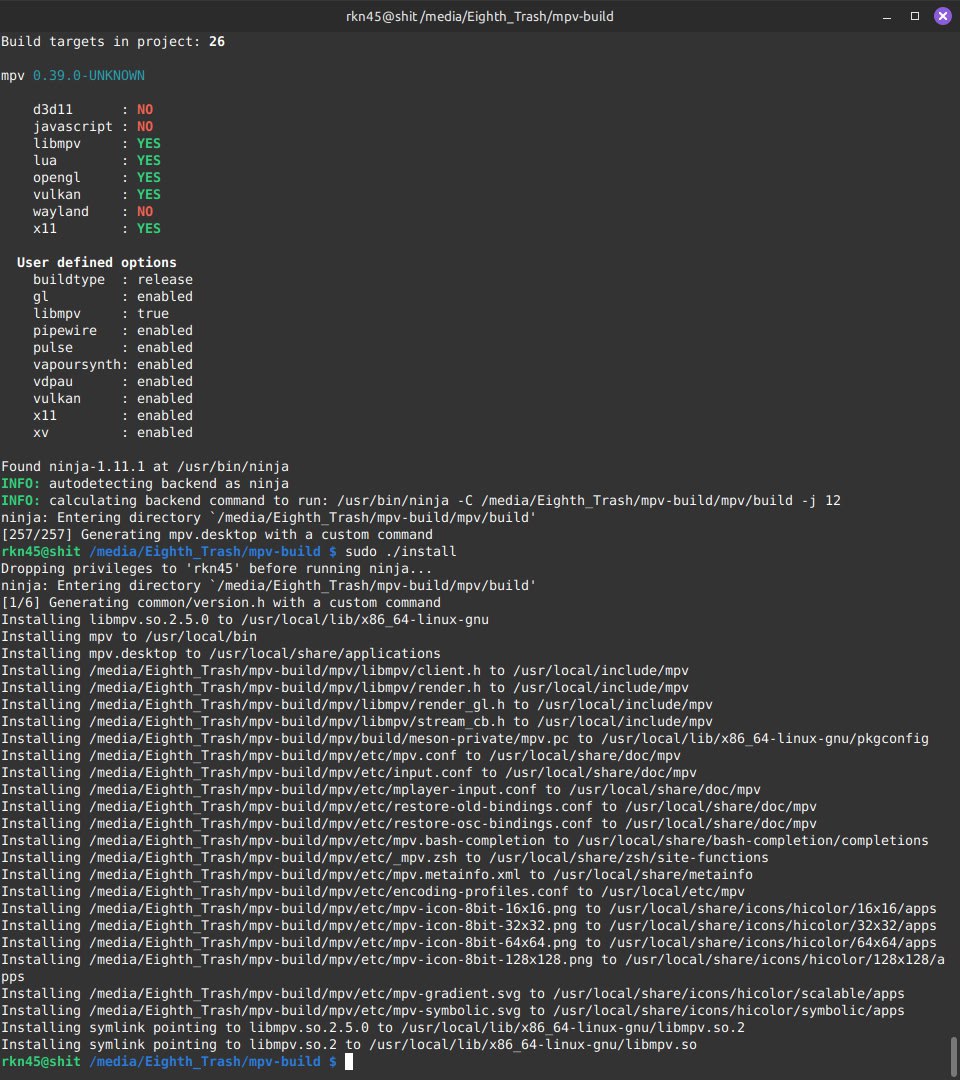Click "[257/257] Generating mpv.desktop" output line

coord(217,534)
